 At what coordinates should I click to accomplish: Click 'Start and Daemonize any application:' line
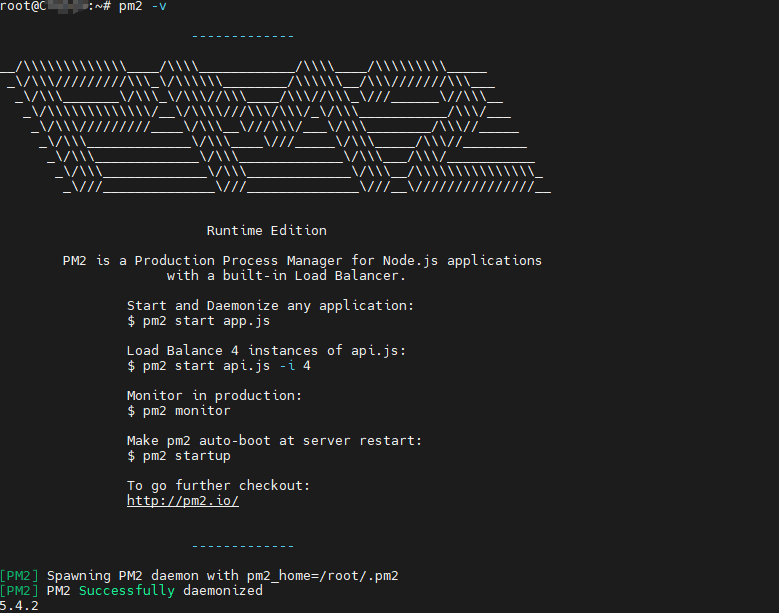270,306
